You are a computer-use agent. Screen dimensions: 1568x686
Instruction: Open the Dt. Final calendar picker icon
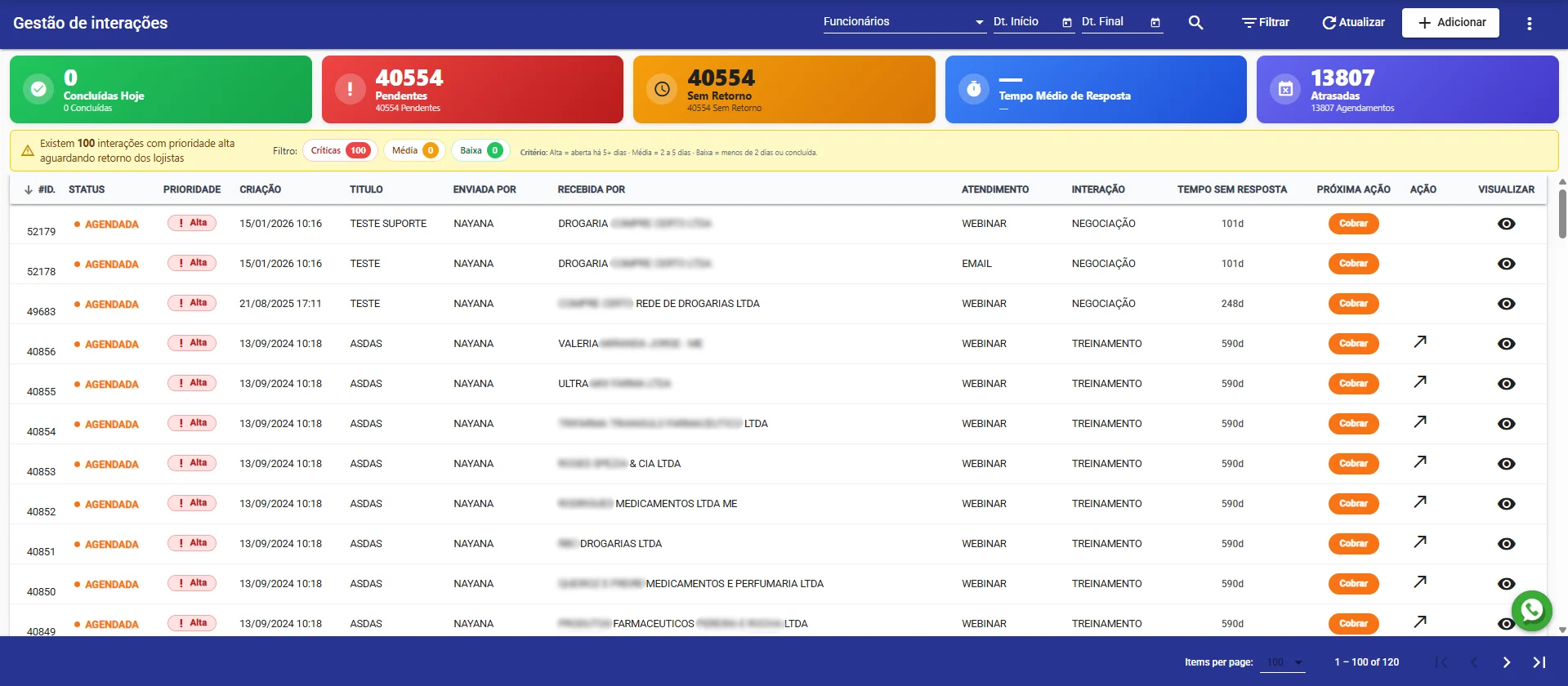[x=1155, y=23]
